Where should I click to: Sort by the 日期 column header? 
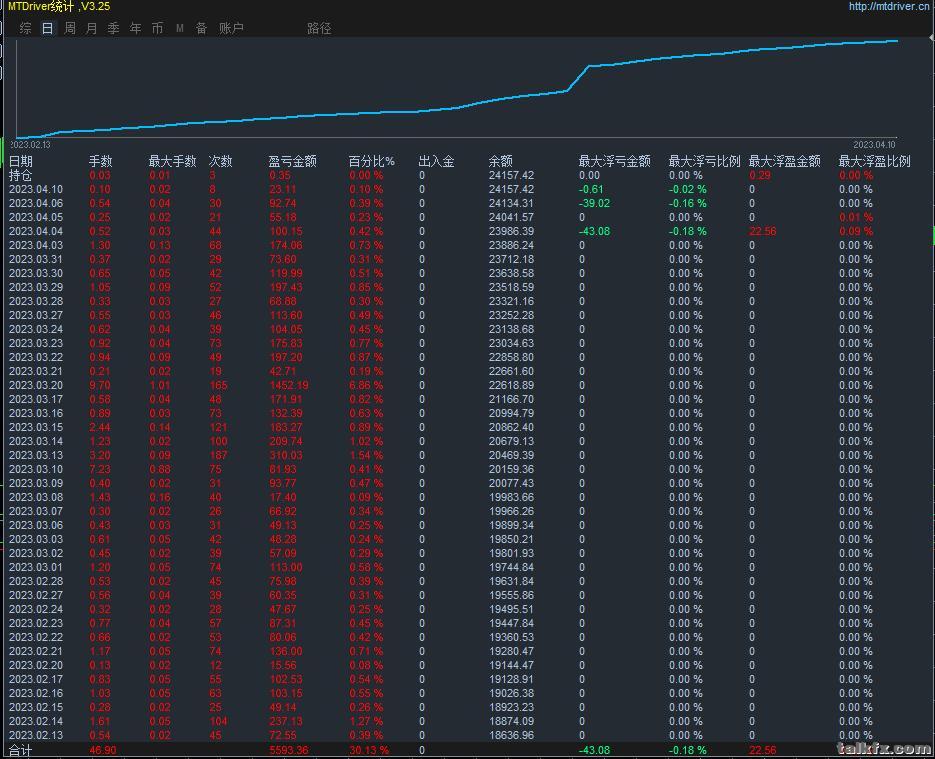point(21,161)
